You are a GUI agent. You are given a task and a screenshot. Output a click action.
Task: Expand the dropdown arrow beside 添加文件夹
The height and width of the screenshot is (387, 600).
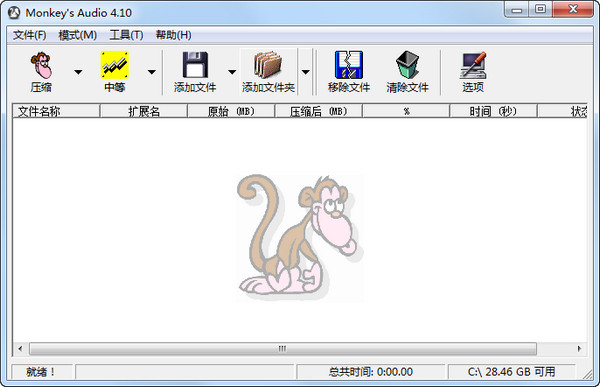click(305, 72)
